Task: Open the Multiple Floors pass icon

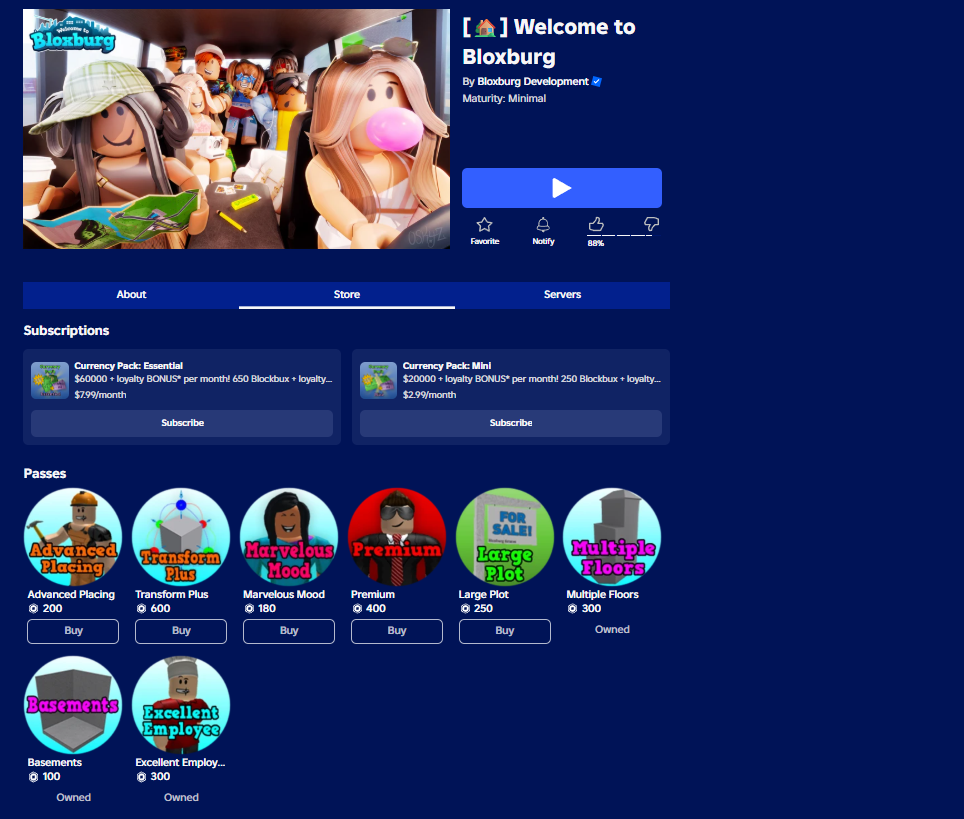Action: pos(612,537)
